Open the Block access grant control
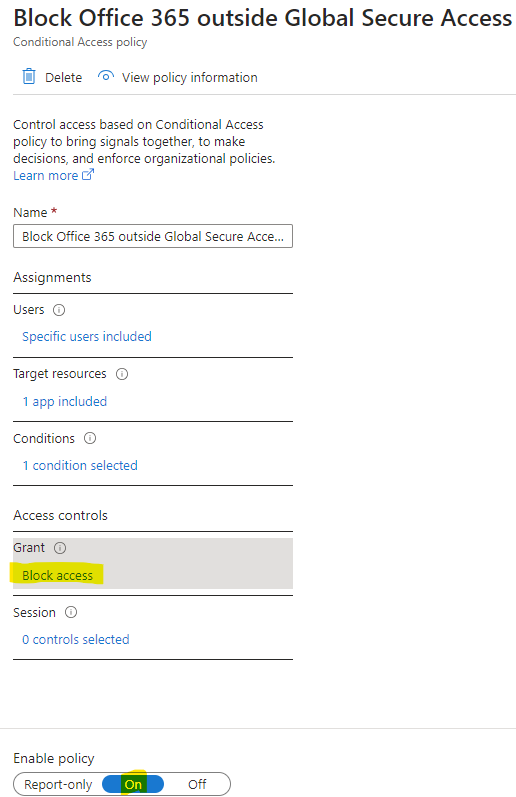 click(x=57, y=575)
